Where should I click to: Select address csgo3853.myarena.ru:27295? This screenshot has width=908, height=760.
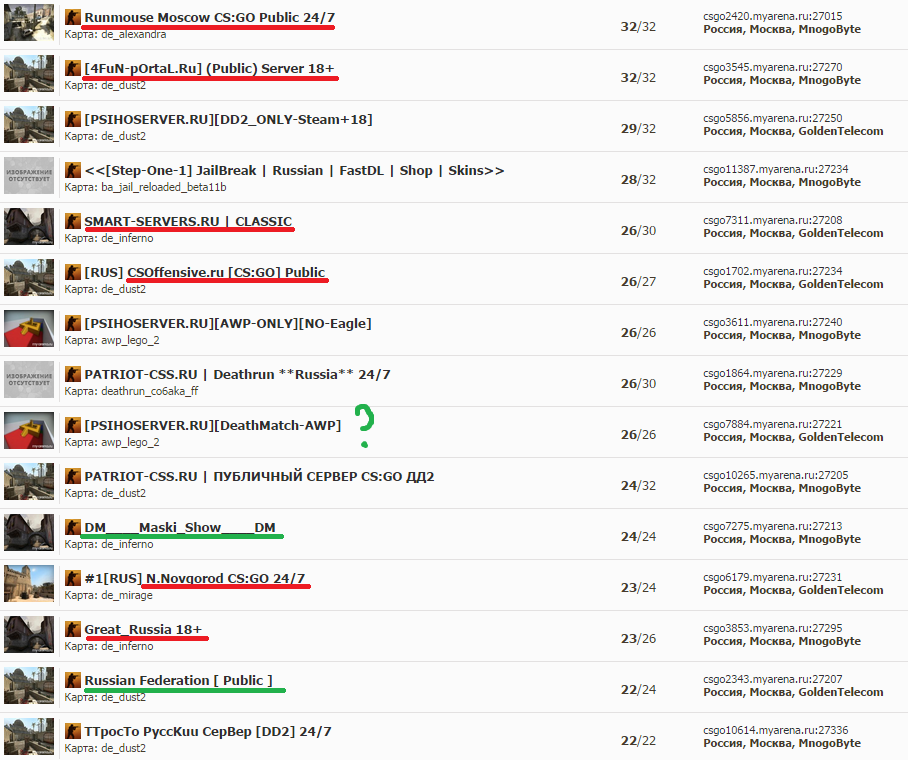(772, 628)
